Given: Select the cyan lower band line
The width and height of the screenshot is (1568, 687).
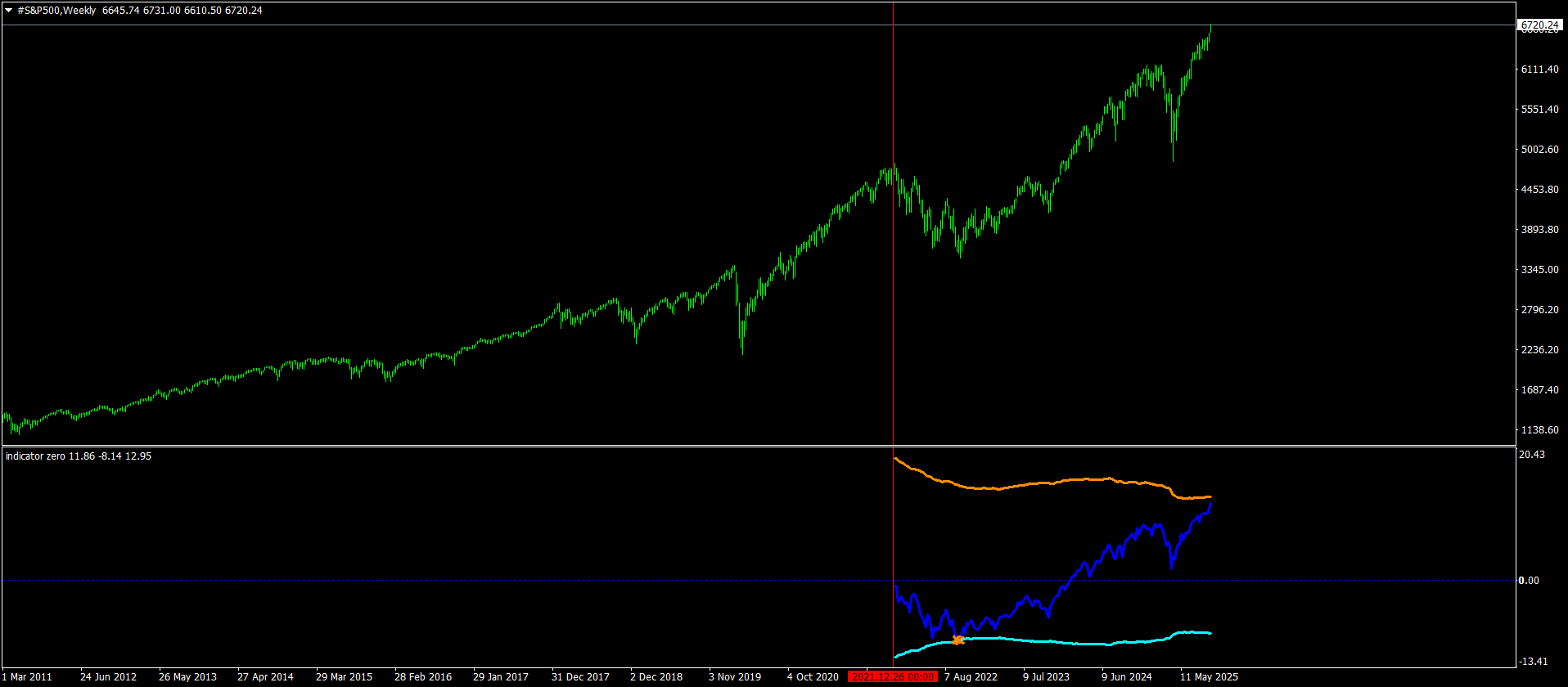Looking at the screenshot, I should [x=1064, y=643].
